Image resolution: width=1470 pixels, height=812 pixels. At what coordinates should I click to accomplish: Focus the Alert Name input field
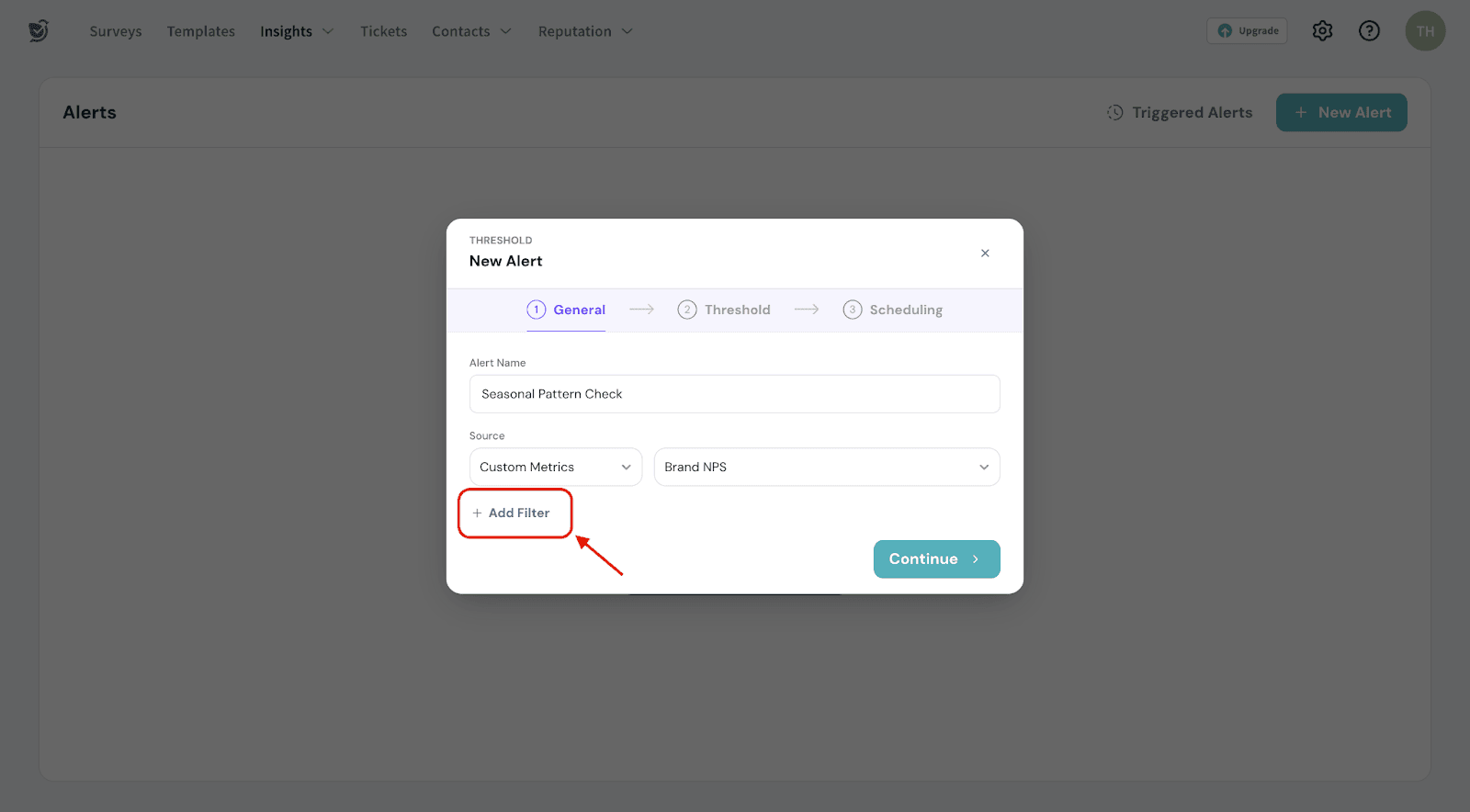[x=734, y=394]
